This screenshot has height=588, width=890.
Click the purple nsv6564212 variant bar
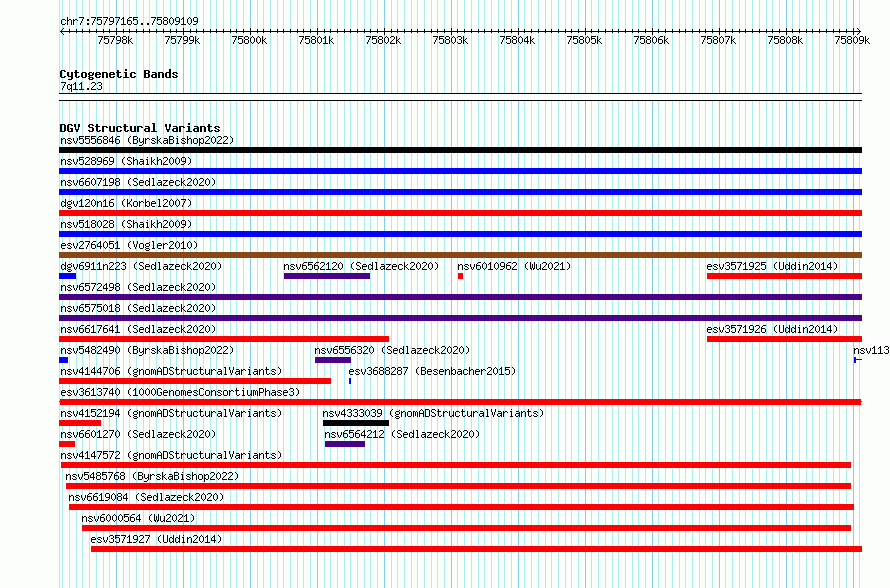pos(345,444)
